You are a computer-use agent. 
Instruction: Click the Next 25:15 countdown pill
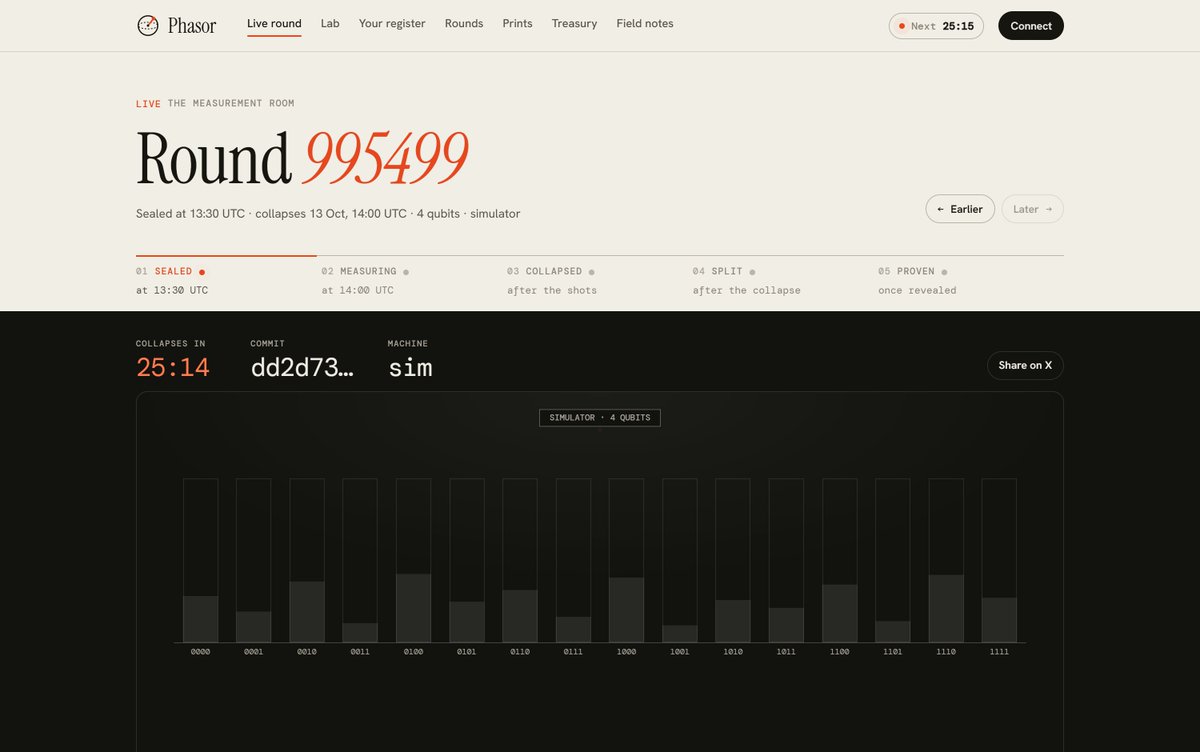coord(936,26)
